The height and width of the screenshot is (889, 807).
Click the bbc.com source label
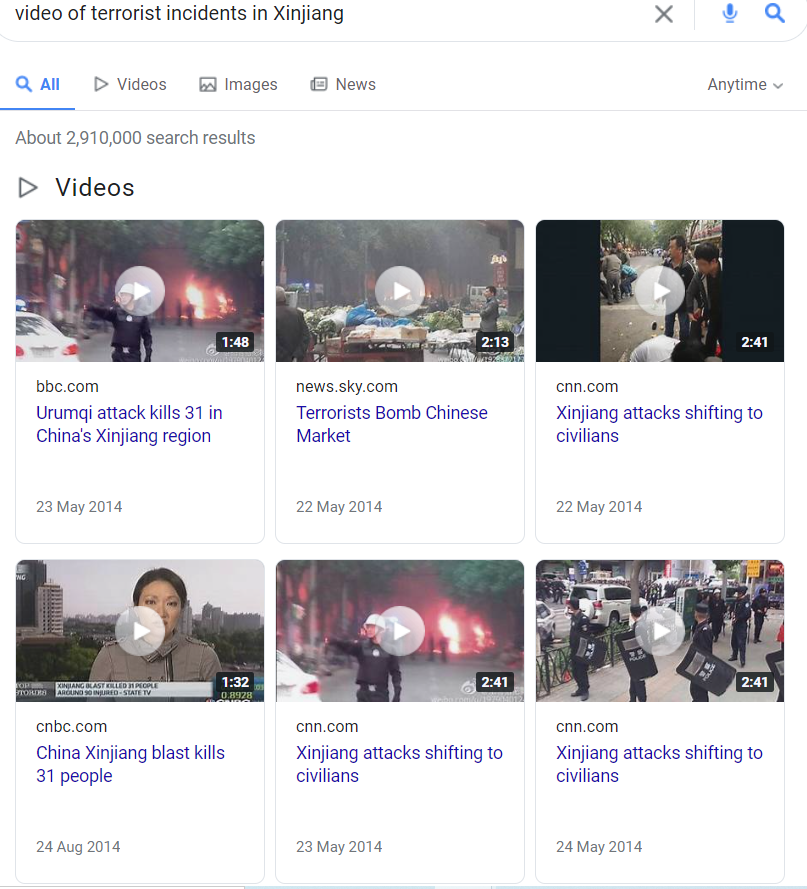[x=67, y=387]
